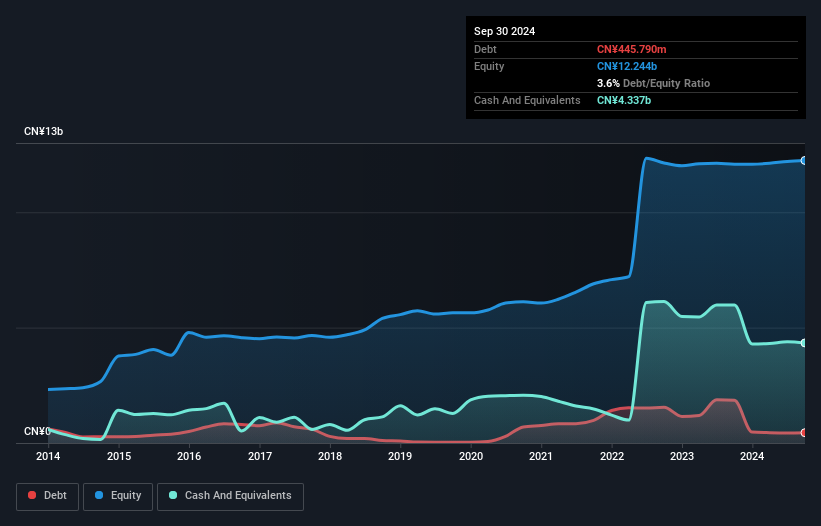Click the Equity row label in tooltip
Screen dimensions: 821x526
[x=489, y=66]
